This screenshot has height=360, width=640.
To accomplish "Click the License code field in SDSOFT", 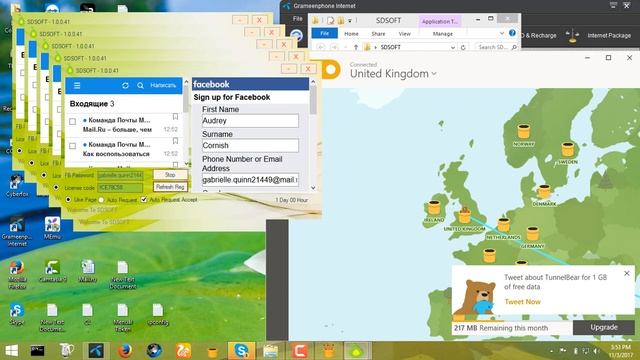I will click(120, 188).
